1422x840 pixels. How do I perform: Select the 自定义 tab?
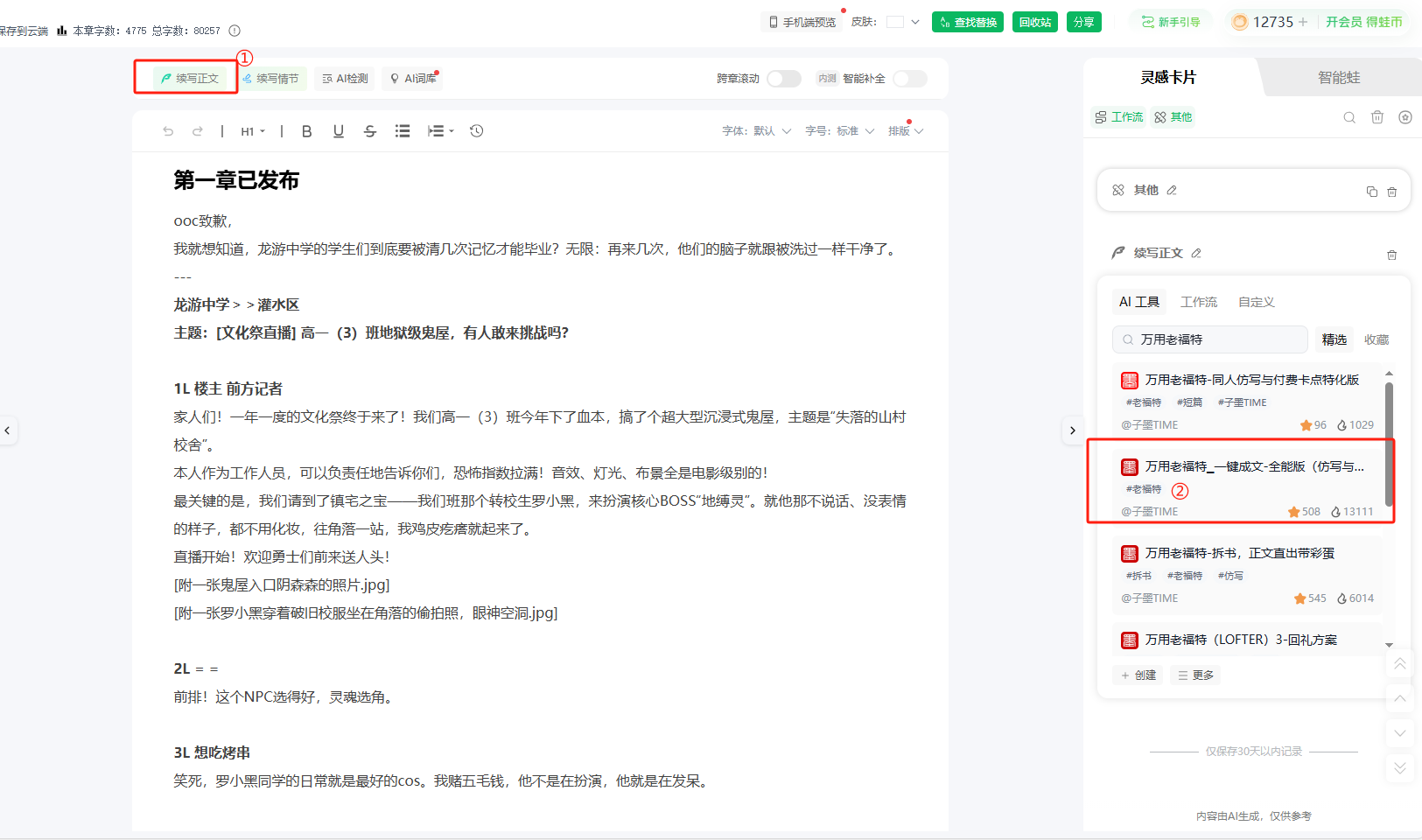click(x=1256, y=302)
